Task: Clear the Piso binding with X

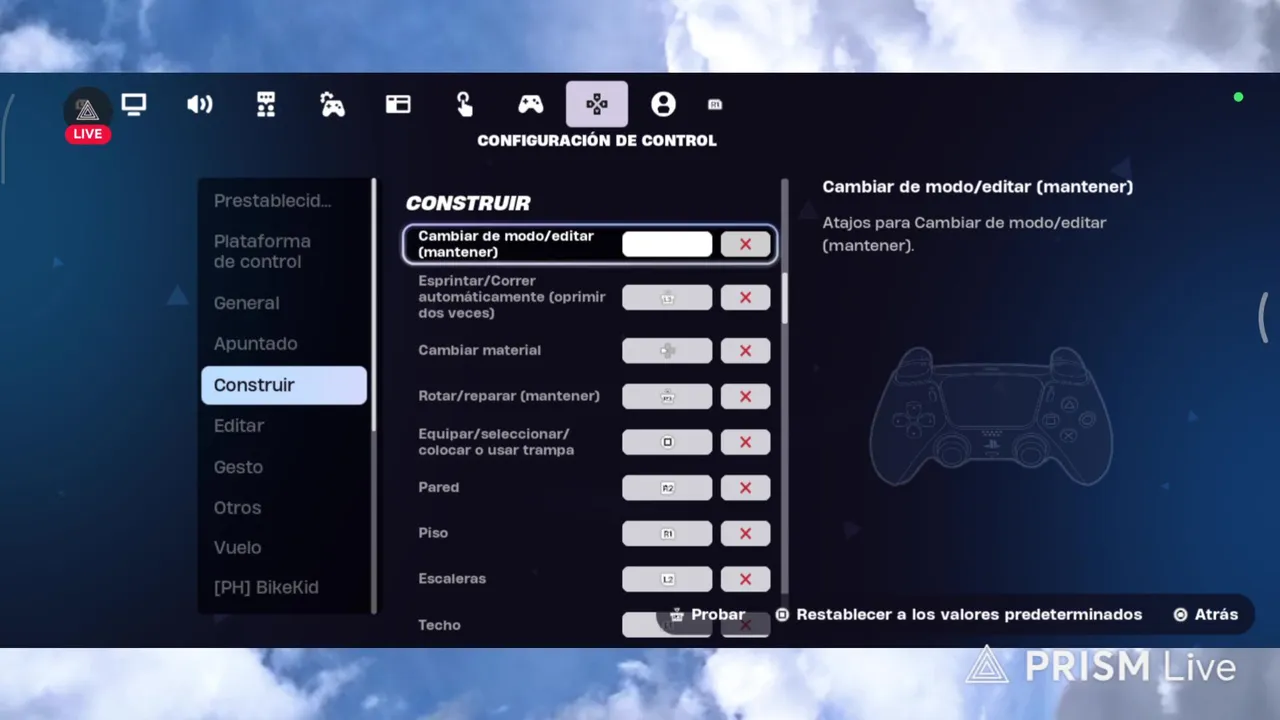Action: coord(746,534)
